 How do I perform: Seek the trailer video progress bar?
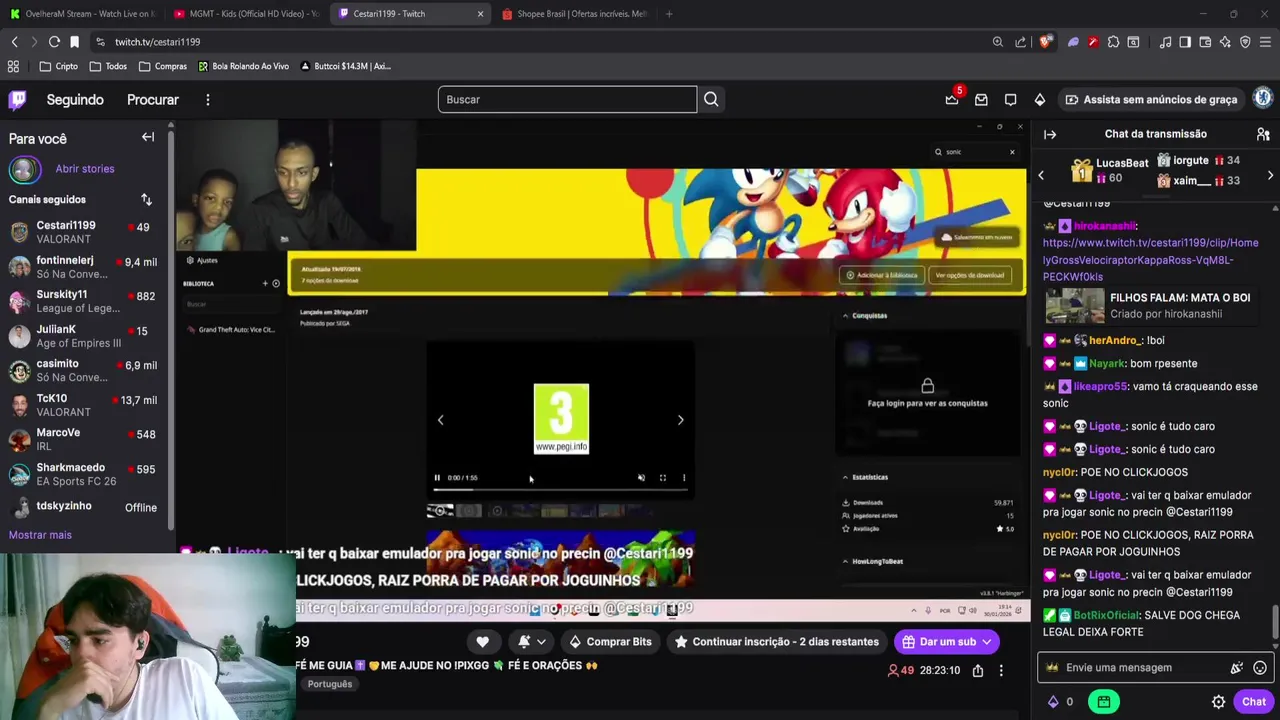point(560,489)
